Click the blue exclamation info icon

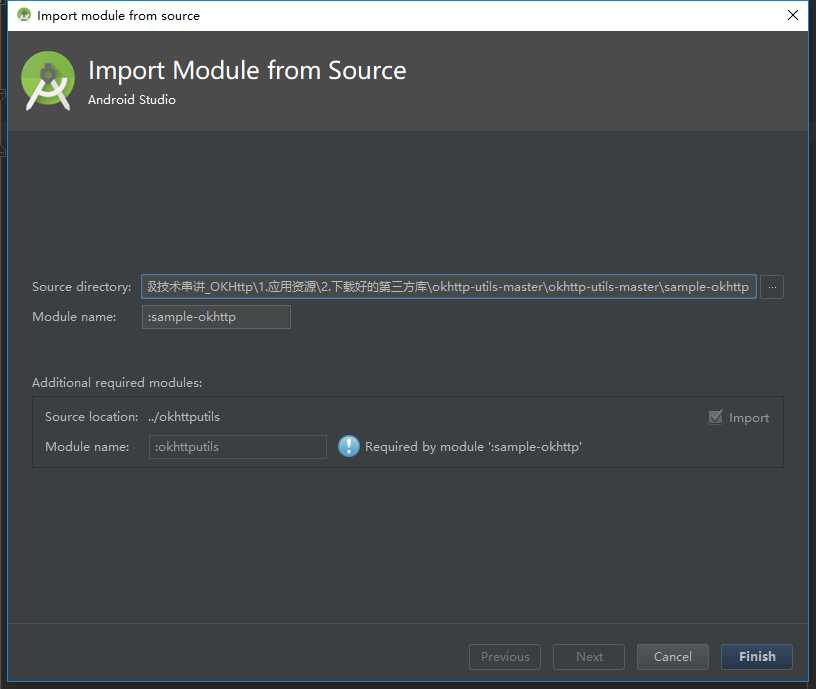(348, 447)
